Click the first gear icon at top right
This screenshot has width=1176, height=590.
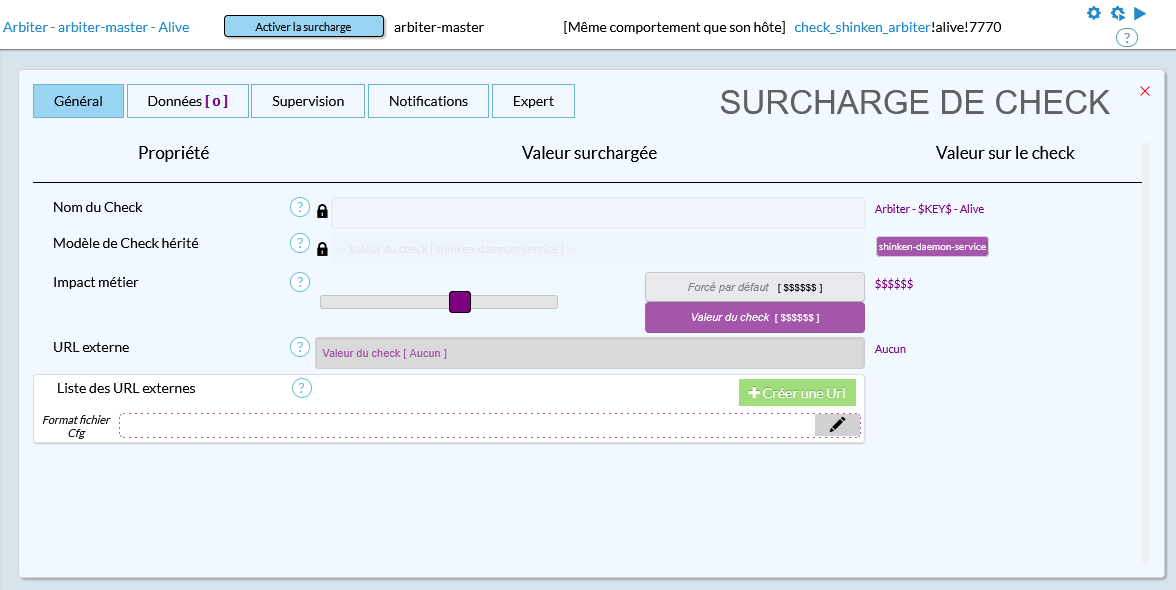coord(1094,13)
